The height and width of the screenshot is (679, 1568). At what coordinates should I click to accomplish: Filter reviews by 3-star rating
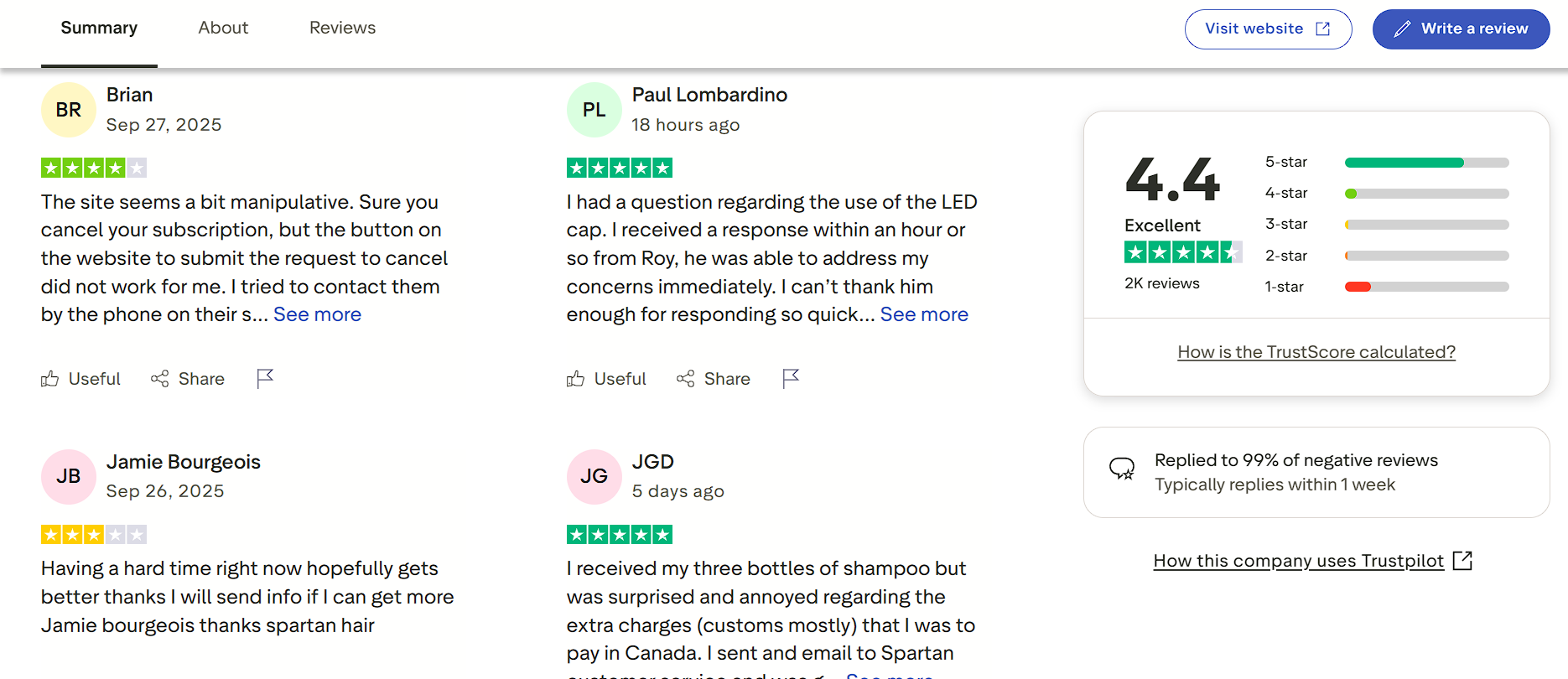coord(1425,225)
